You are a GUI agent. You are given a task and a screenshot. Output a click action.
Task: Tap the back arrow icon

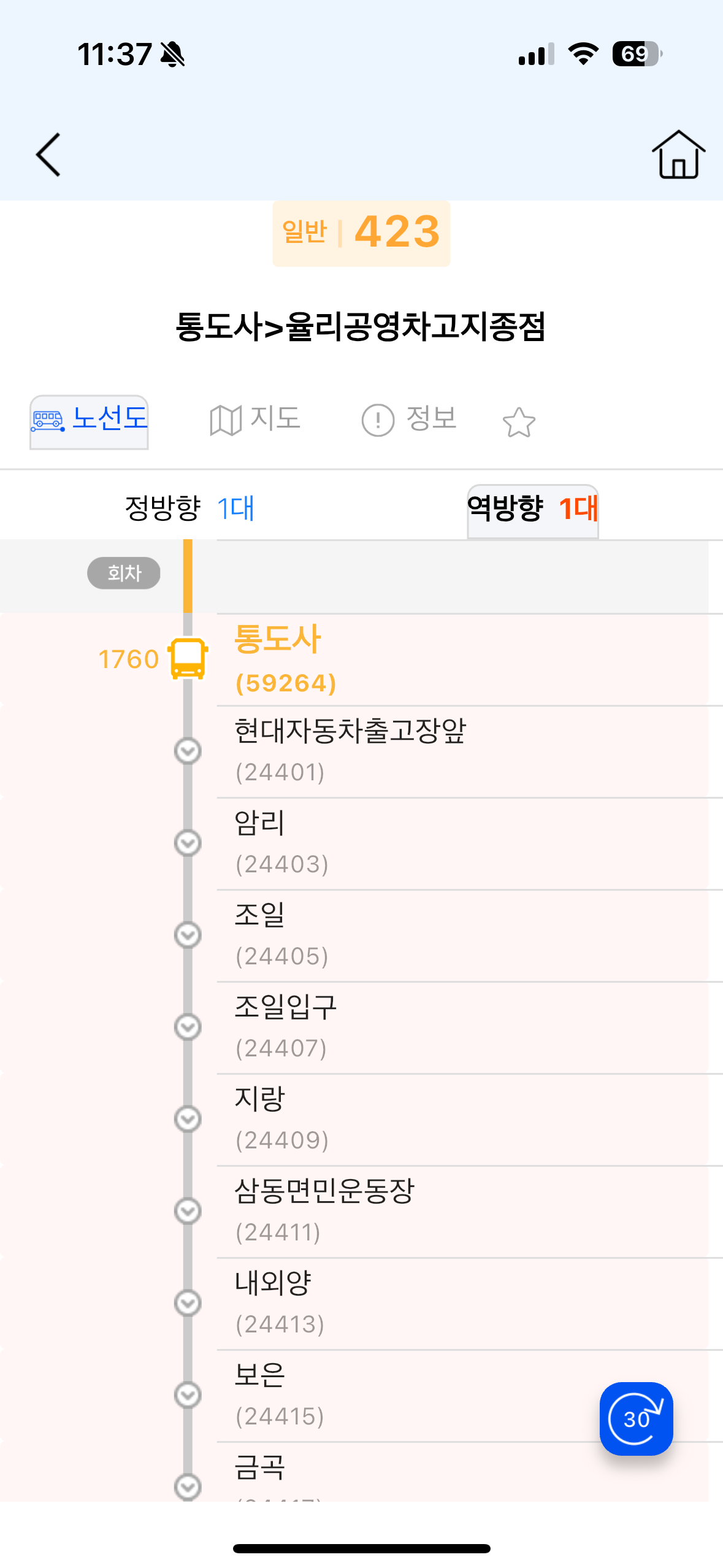pos(48,155)
